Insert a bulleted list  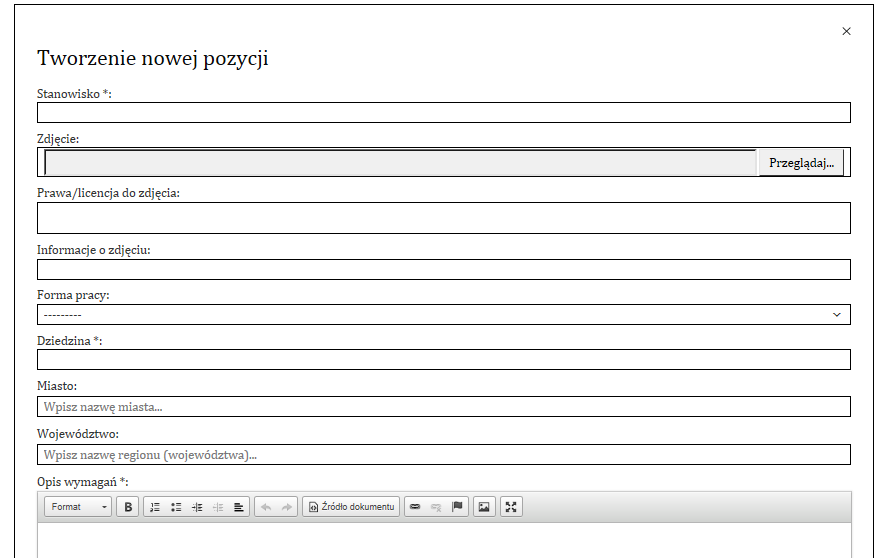point(176,507)
